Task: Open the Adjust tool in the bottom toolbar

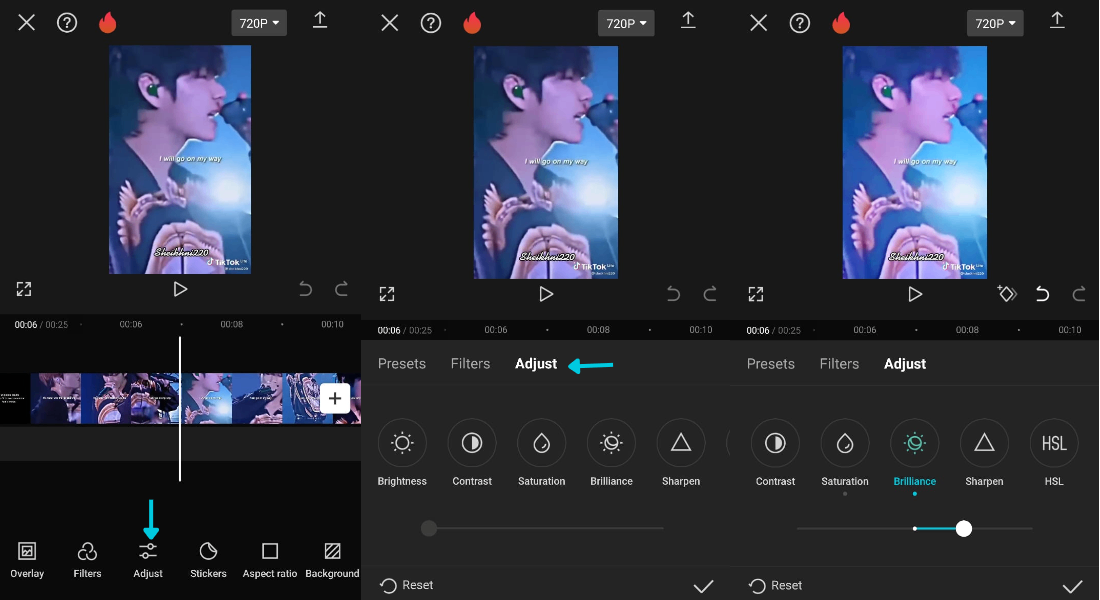Action: pos(148,560)
